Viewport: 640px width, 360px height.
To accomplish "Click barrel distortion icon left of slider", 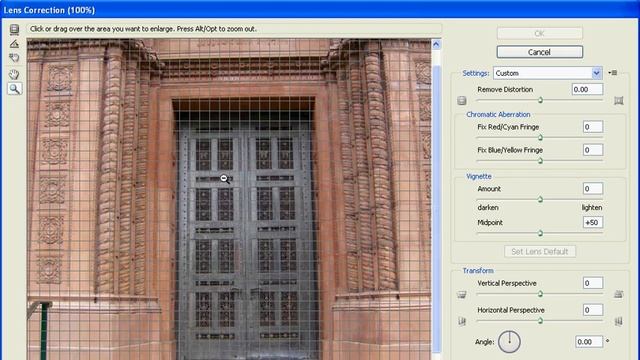I will [462, 100].
